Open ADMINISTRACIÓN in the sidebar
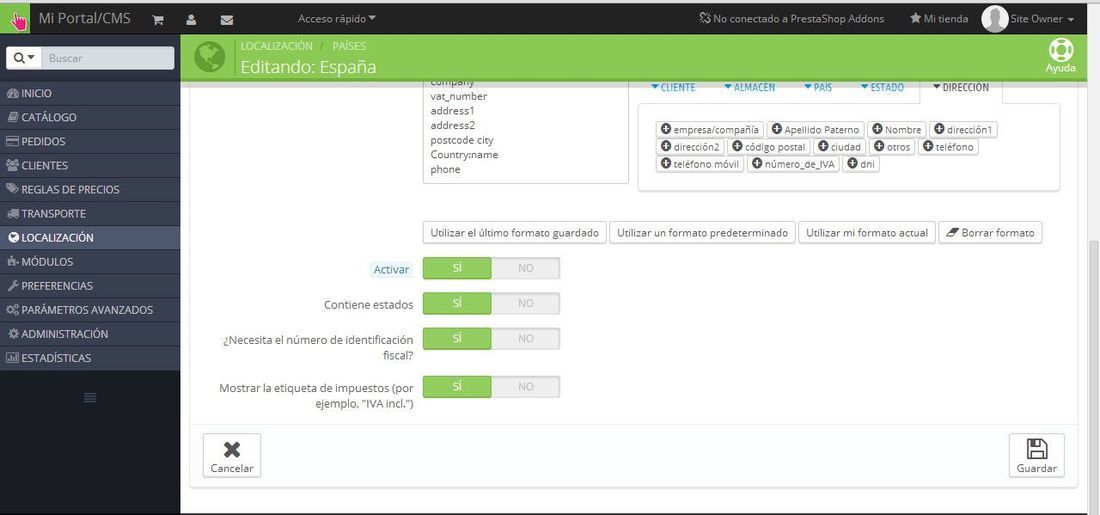 90,334
